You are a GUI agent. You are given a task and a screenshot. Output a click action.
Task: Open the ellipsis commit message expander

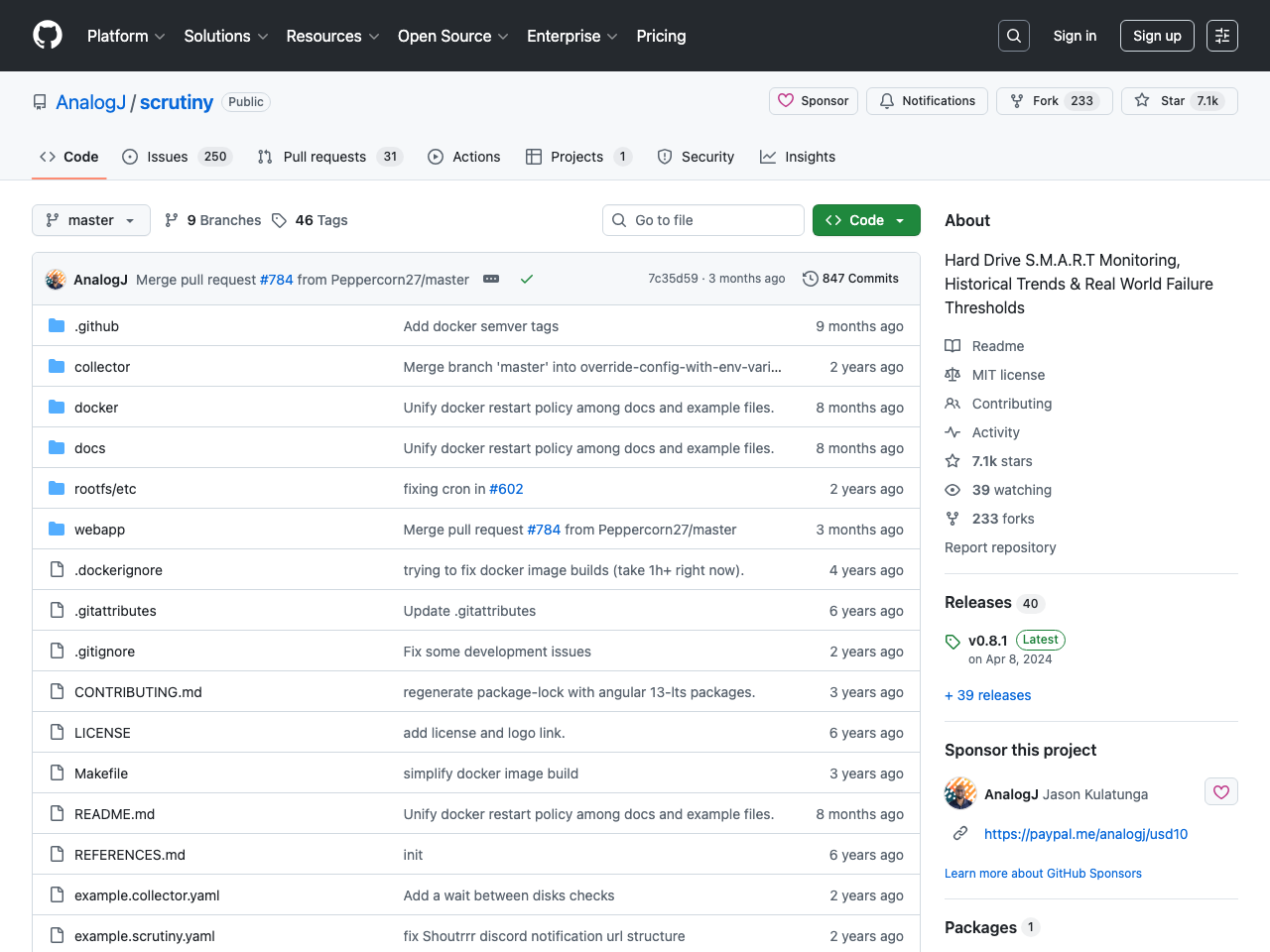click(491, 279)
